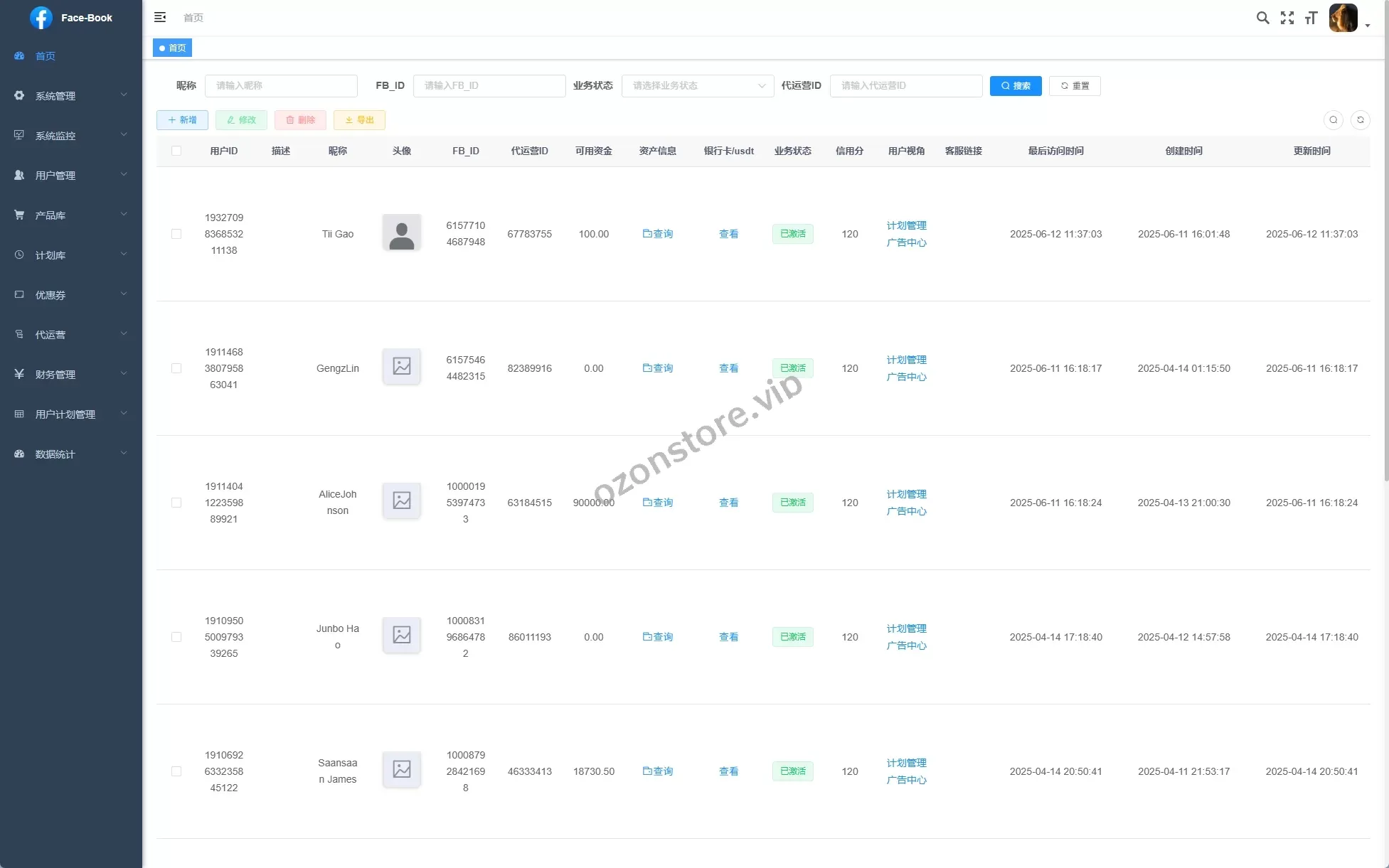Click the round show/hide search icon
This screenshot has width=1389, height=868.
click(x=1334, y=120)
